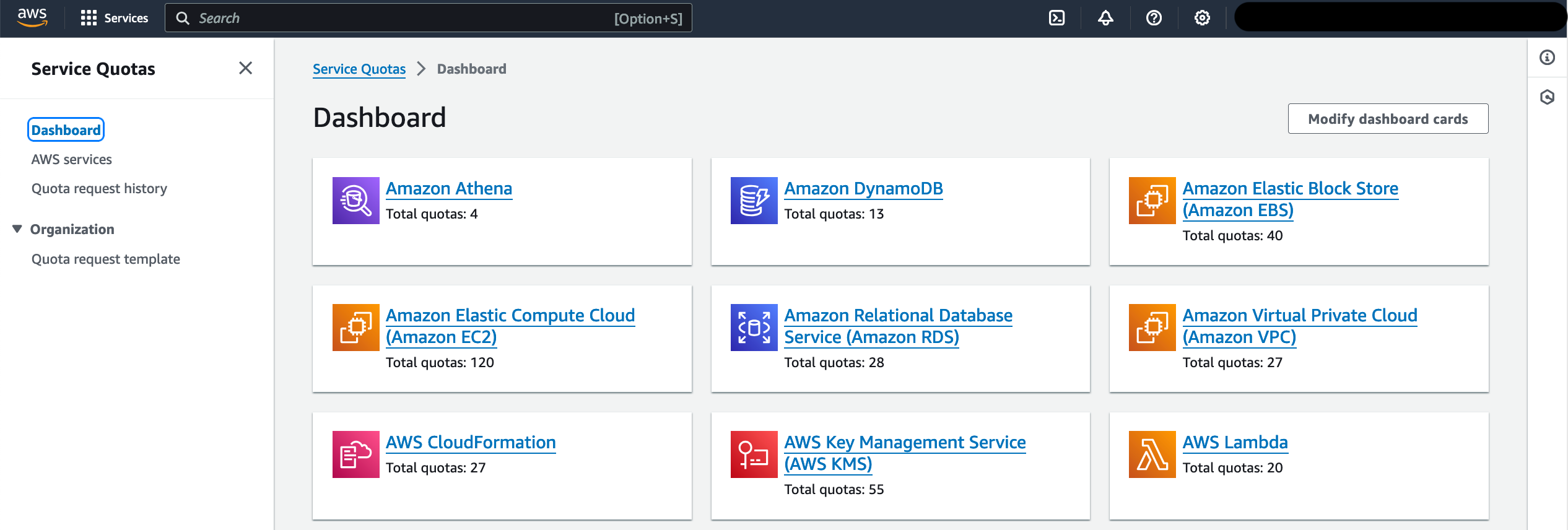The image size is (1568, 530).
Task: Click the Amazon DynamoDB service icon
Action: [x=754, y=201]
